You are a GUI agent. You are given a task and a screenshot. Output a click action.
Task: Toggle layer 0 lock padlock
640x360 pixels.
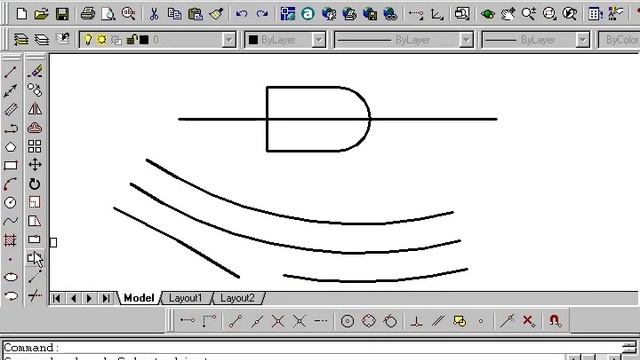click(131, 40)
